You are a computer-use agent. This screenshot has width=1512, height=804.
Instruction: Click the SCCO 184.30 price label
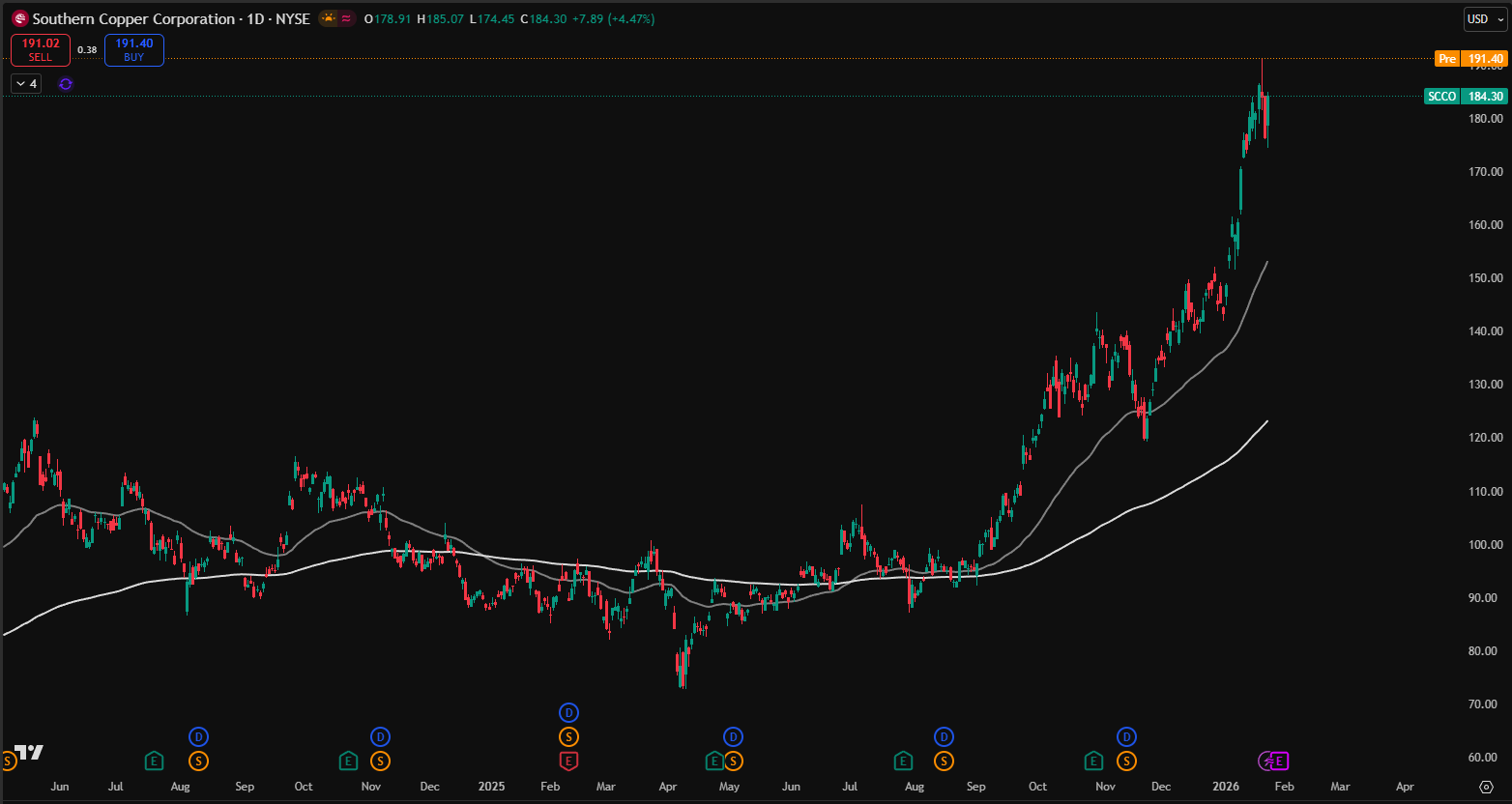click(x=1466, y=97)
